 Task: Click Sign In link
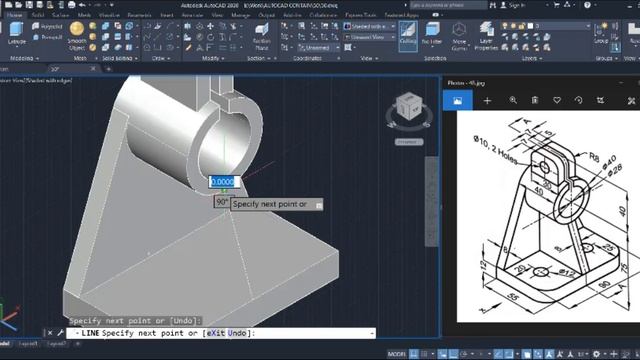(x=513, y=5)
